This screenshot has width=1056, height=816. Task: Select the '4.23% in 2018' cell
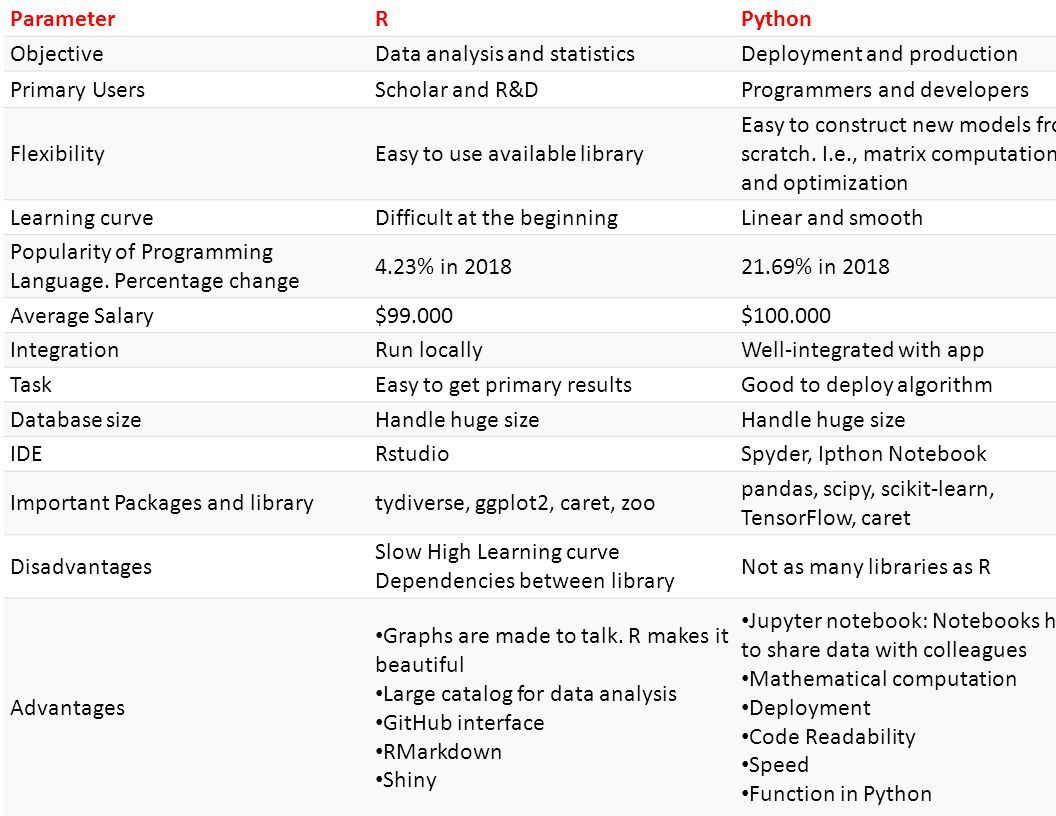pyautogui.click(x=443, y=267)
